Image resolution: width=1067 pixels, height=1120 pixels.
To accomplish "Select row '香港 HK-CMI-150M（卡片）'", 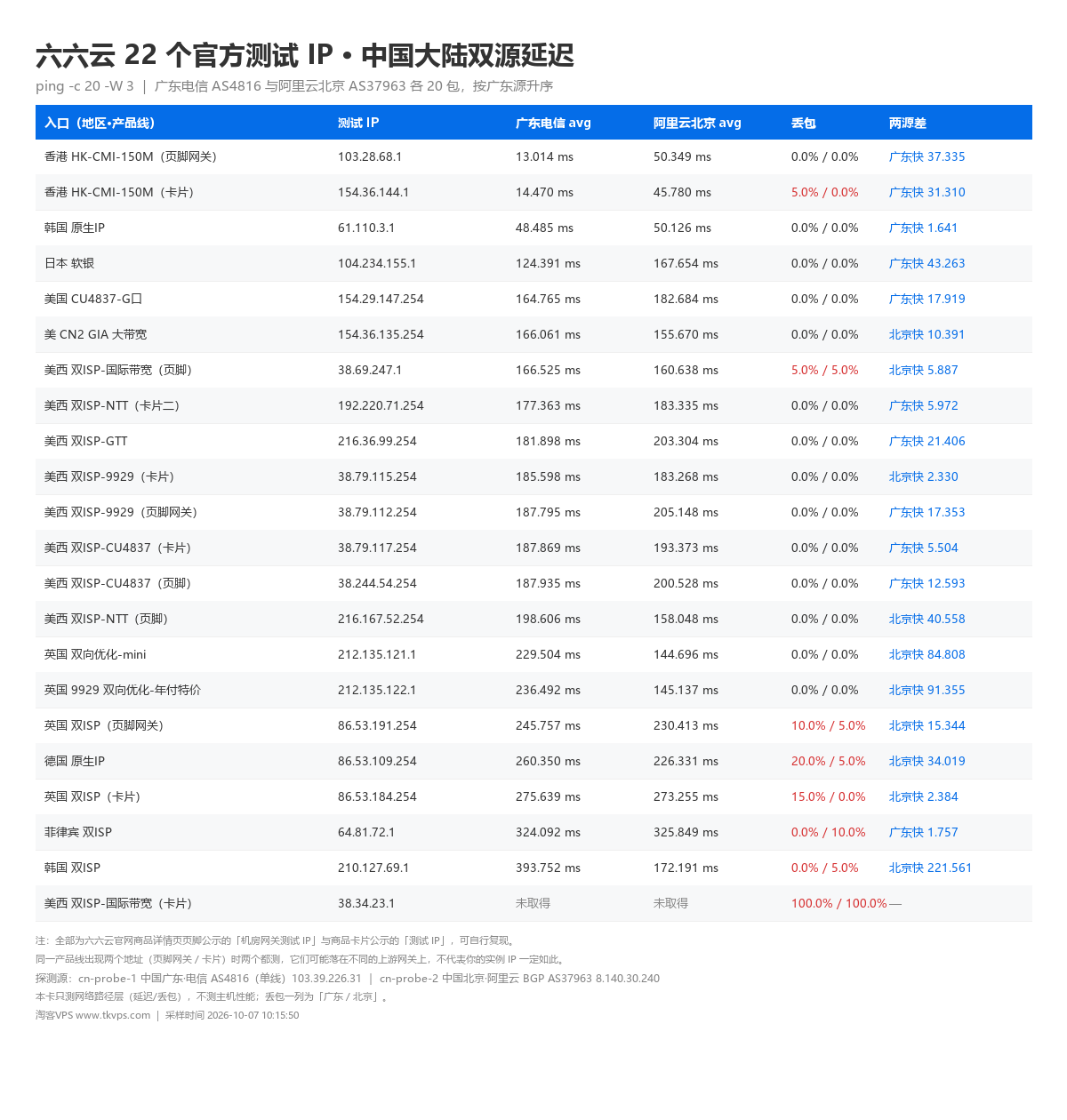I will coord(533,192).
